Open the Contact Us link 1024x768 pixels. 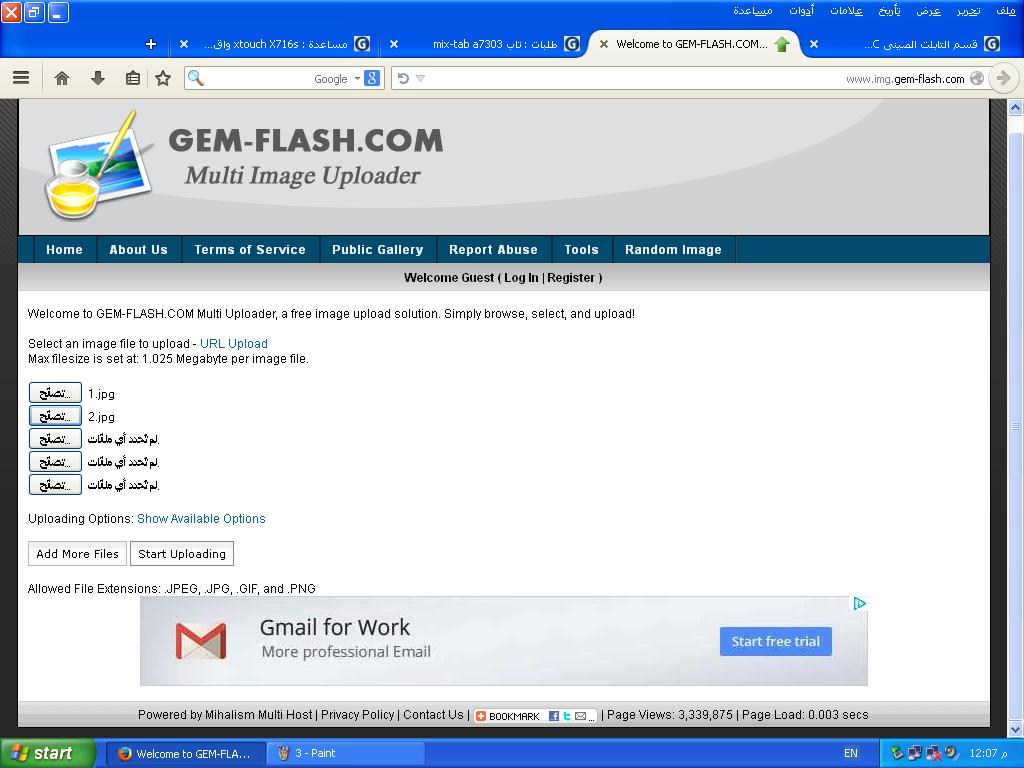click(433, 714)
